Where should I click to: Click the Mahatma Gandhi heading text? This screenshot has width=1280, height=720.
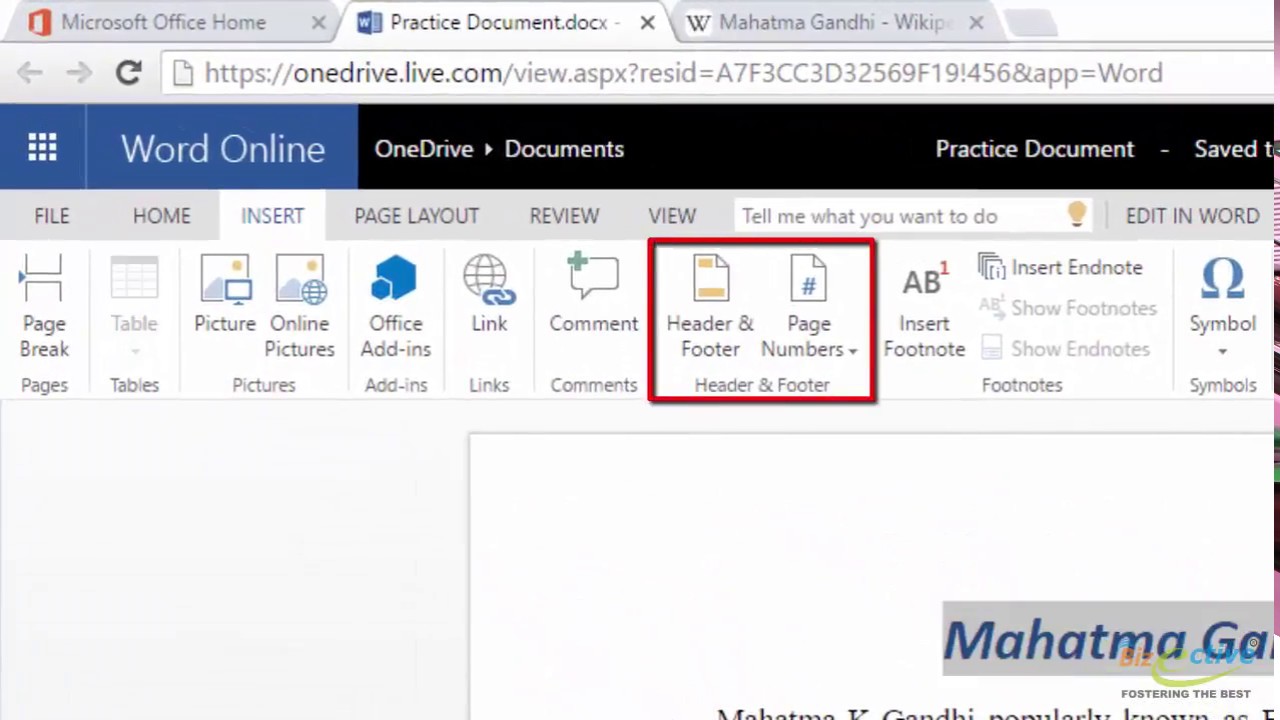click(x=1108, y=639)
